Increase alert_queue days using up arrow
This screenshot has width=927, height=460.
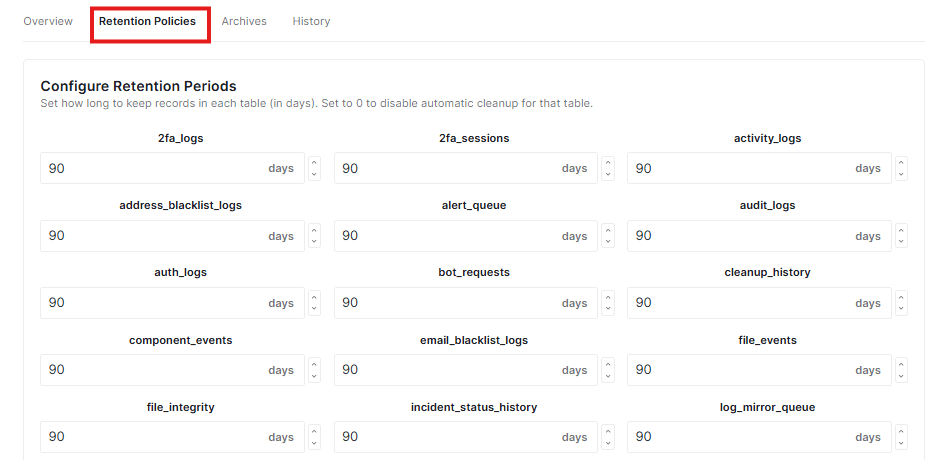(608, 230)
